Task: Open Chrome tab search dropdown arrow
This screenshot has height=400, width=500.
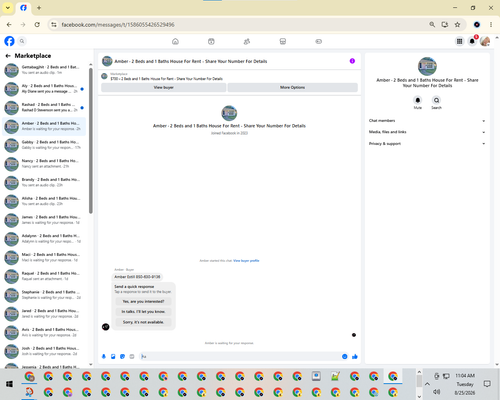Action: [8, 8]
